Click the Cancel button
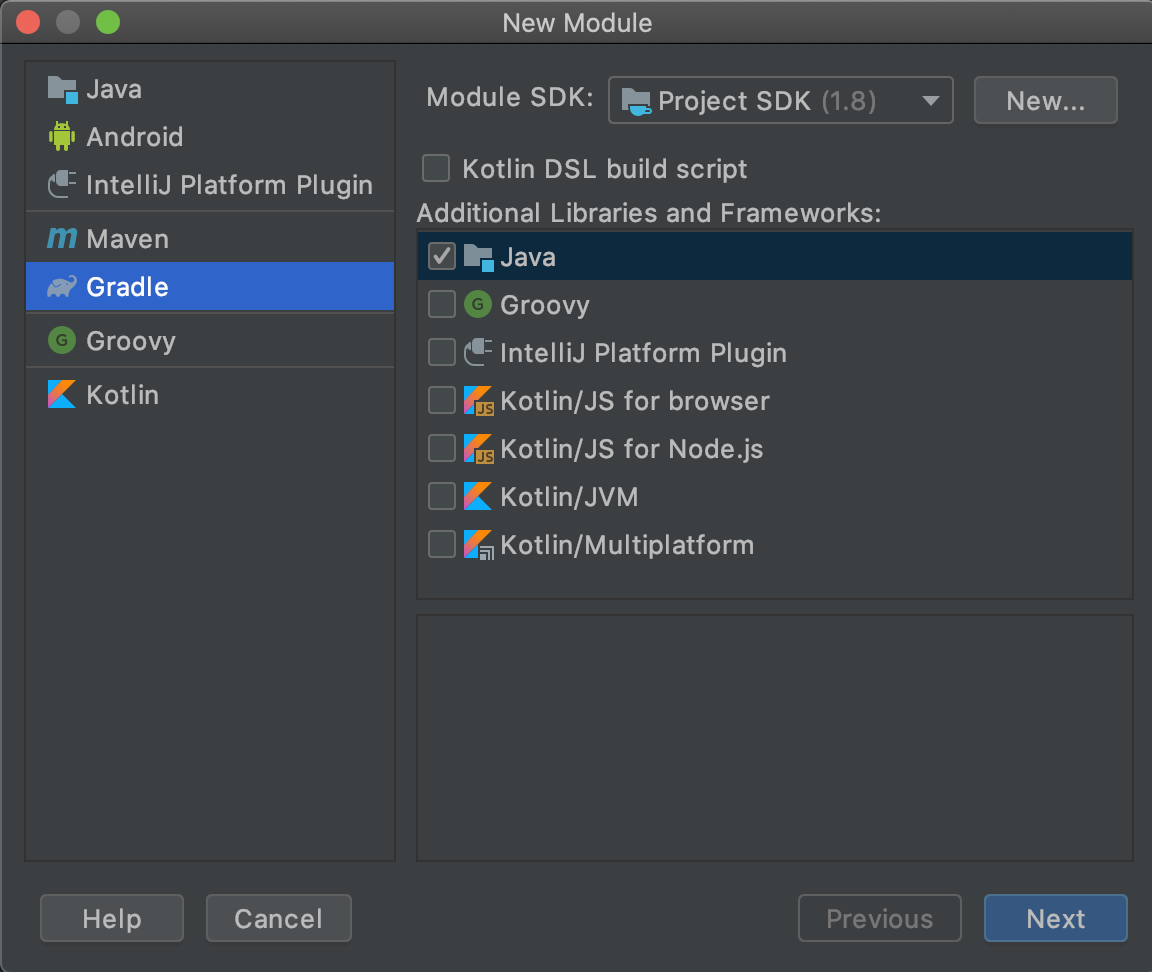 pos(278,918)
